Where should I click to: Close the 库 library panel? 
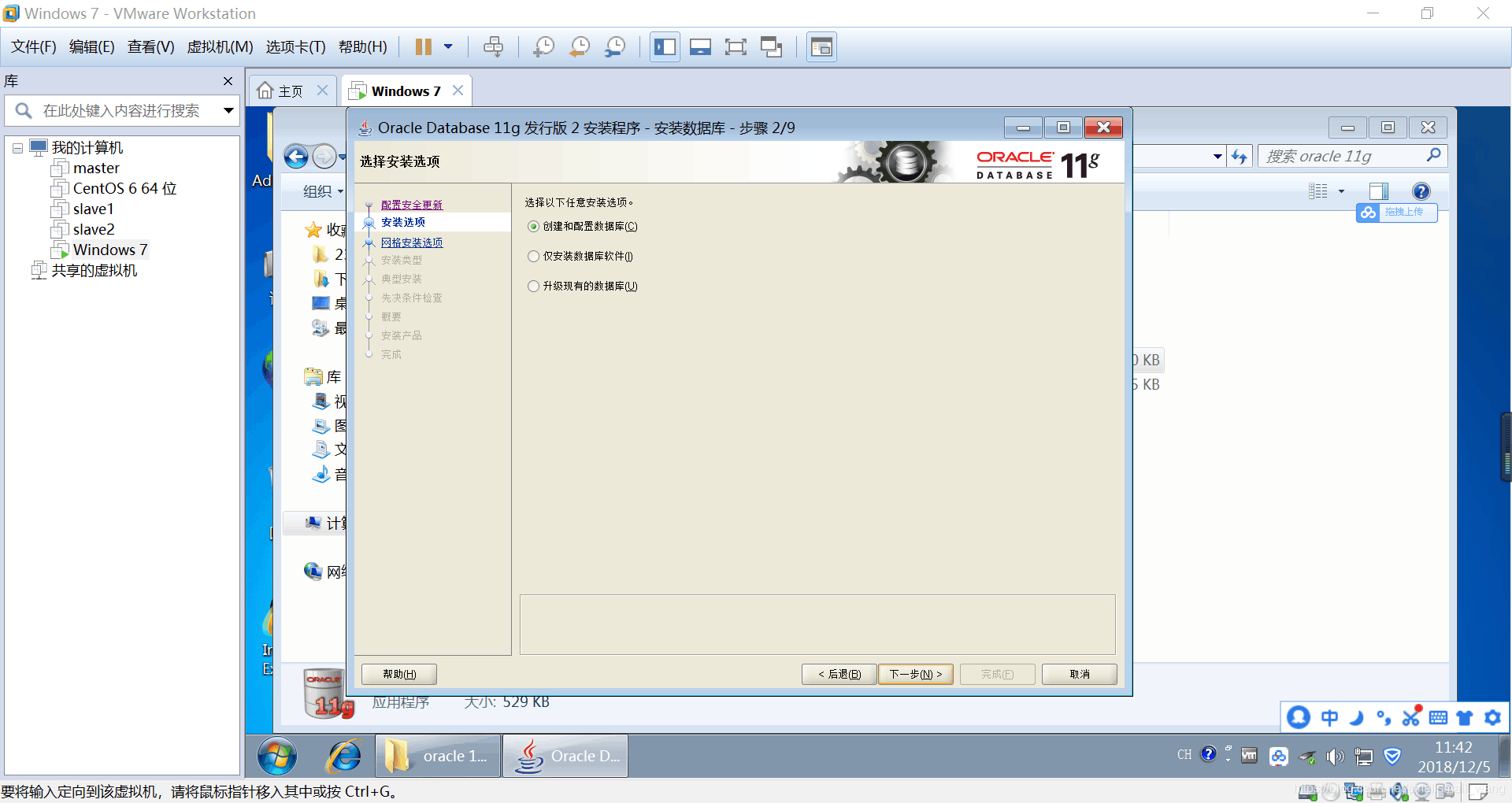228,81
